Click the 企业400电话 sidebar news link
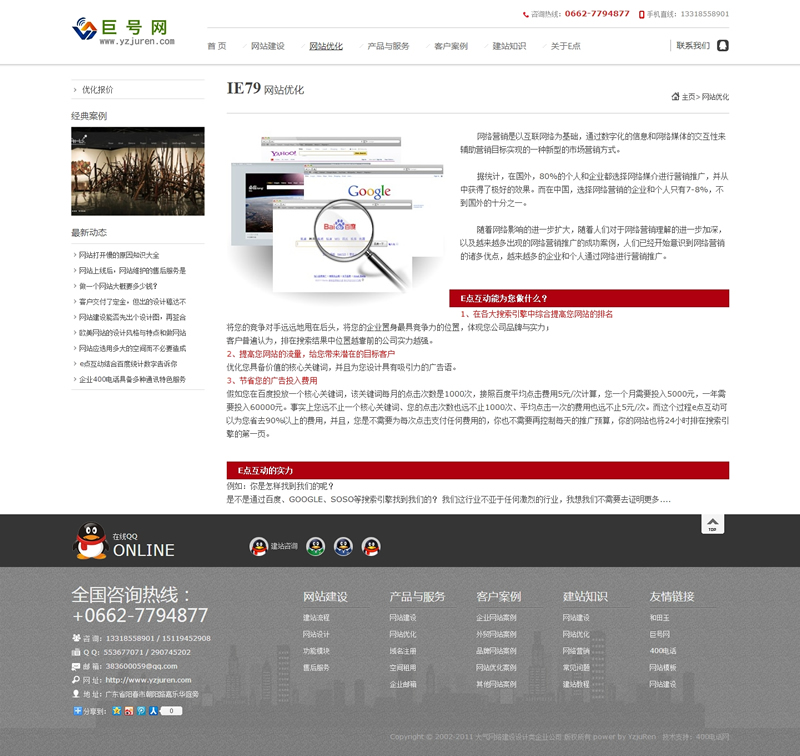Image resolution: width=800 pixels, height=756 pixels. pos(132,380)
